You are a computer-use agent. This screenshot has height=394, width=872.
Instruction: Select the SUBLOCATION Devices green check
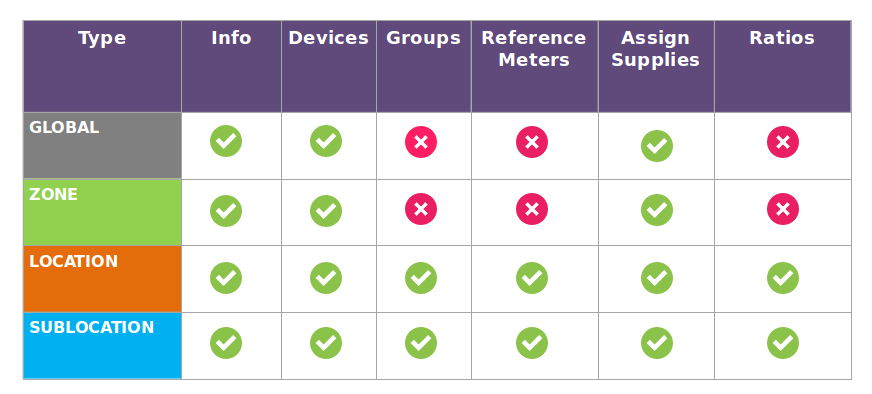[326, 343]
